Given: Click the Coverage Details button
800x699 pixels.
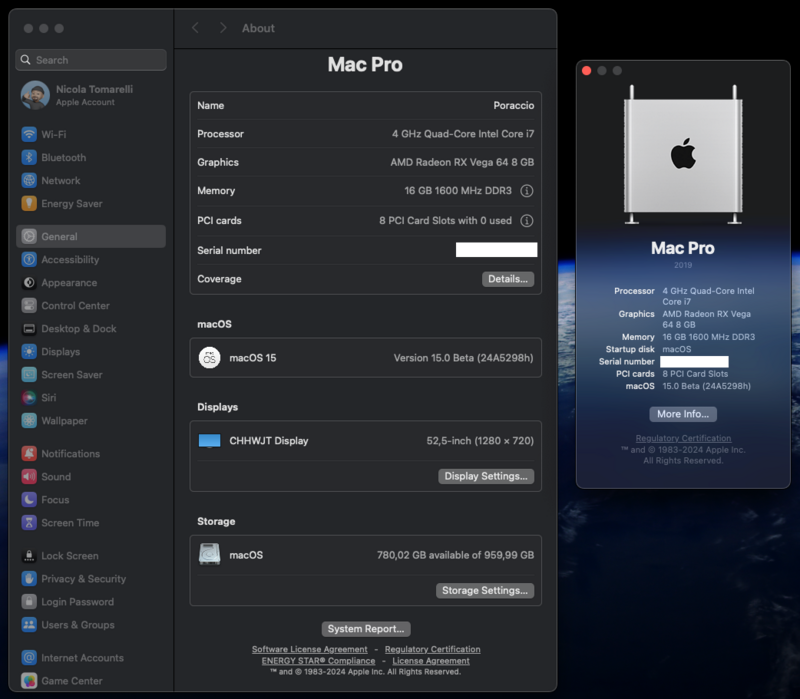Looking at the screenshot, I should (x=507, y=279).
